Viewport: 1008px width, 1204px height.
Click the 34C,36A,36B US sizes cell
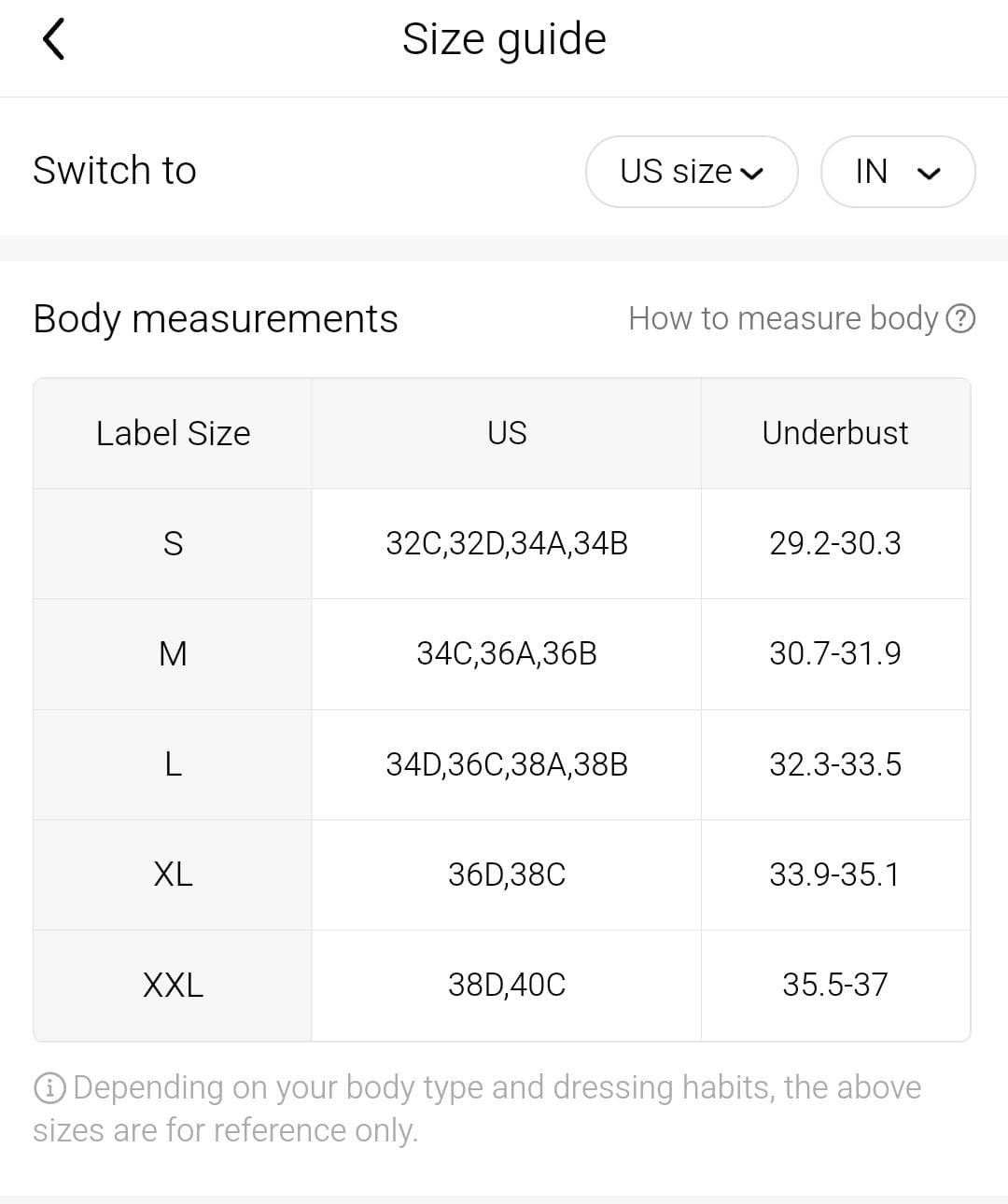pos(507,653)
